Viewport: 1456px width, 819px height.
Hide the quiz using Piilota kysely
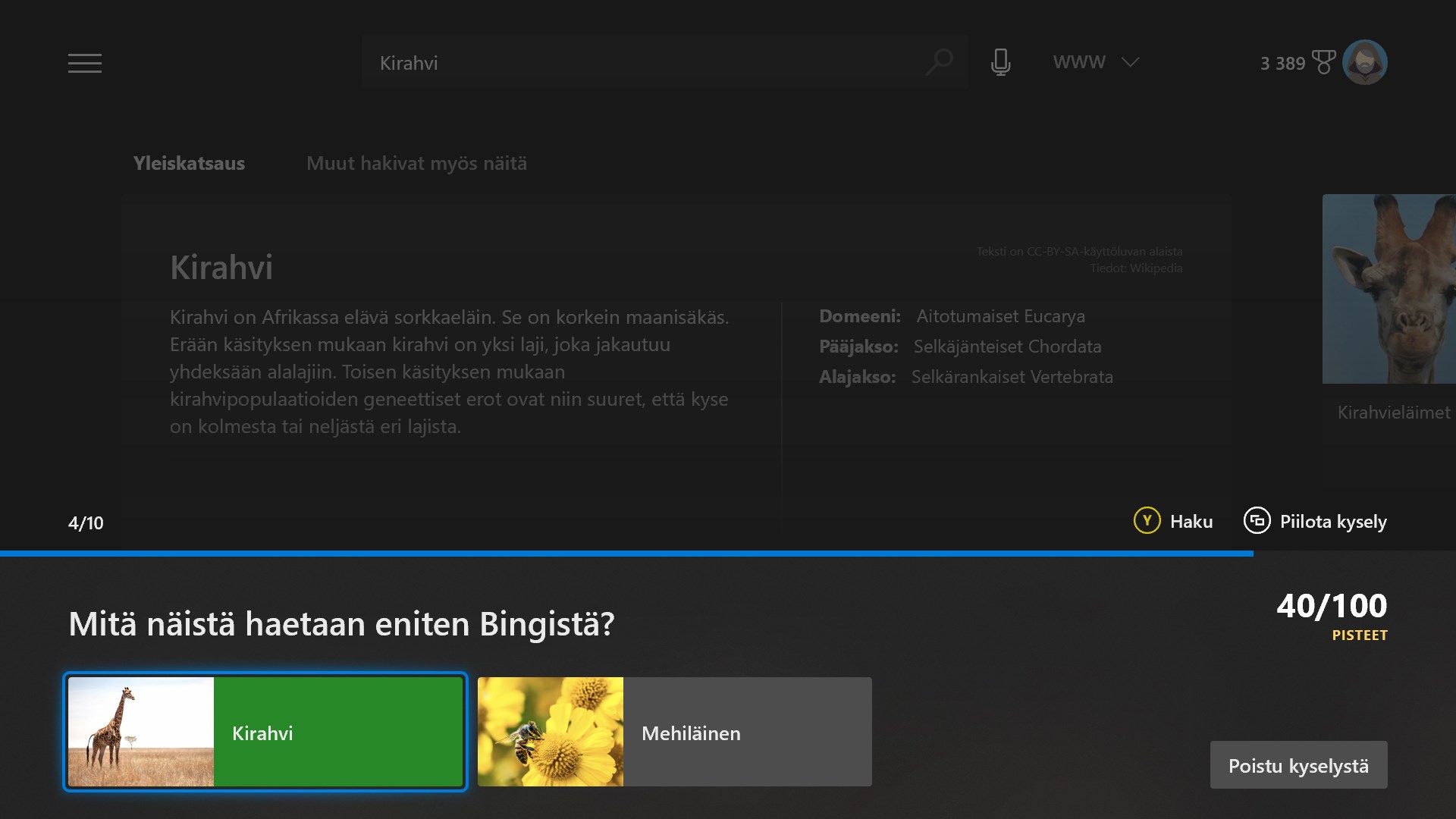(1333, 521)
